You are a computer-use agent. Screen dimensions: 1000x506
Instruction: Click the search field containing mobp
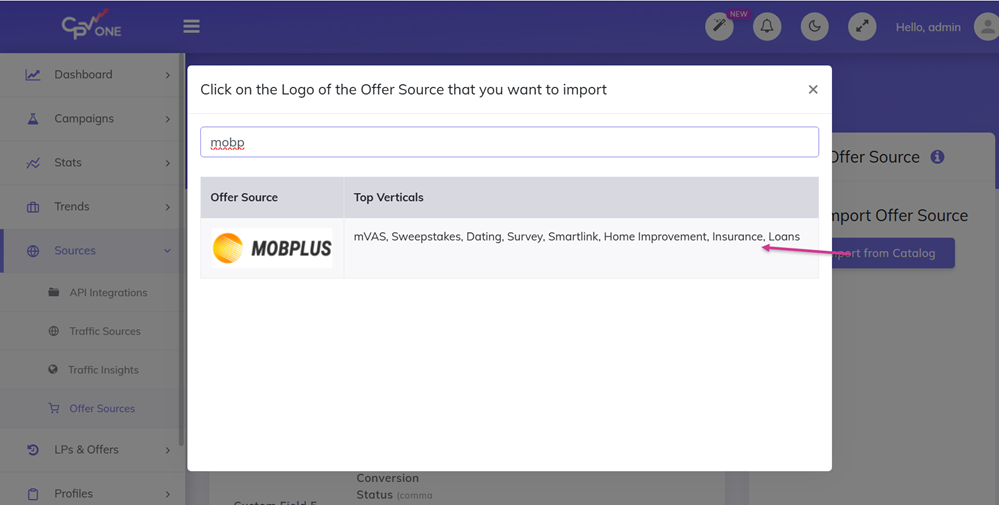[x=510, y=142]
